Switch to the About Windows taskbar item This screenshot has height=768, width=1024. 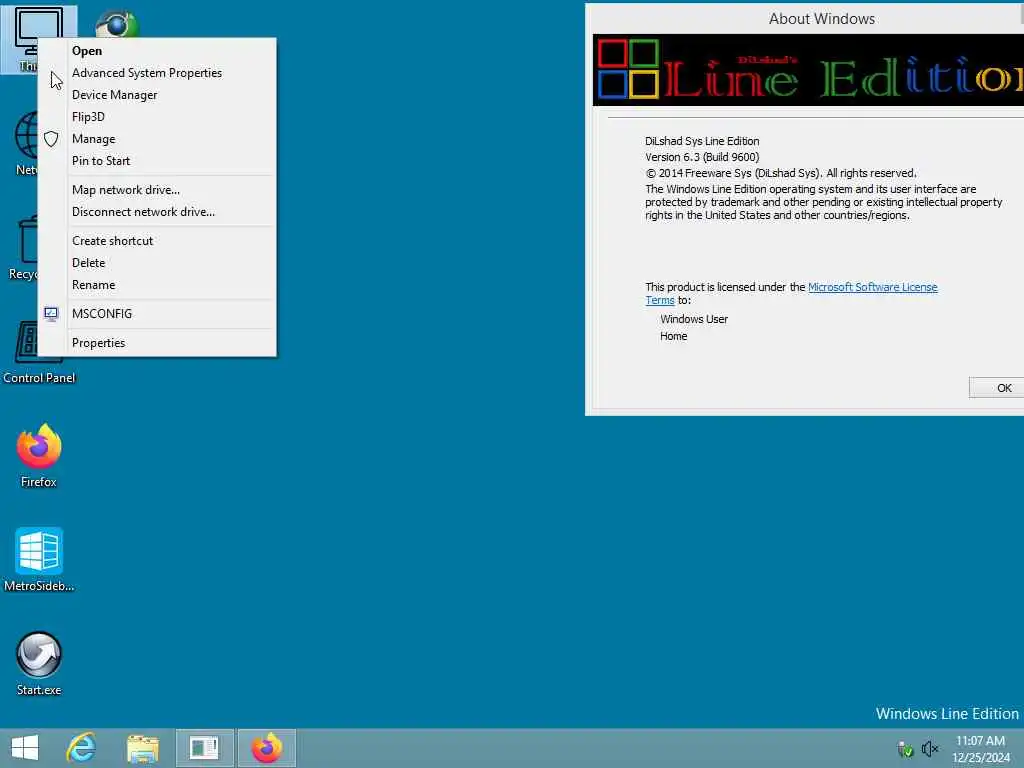coord(204,748)
